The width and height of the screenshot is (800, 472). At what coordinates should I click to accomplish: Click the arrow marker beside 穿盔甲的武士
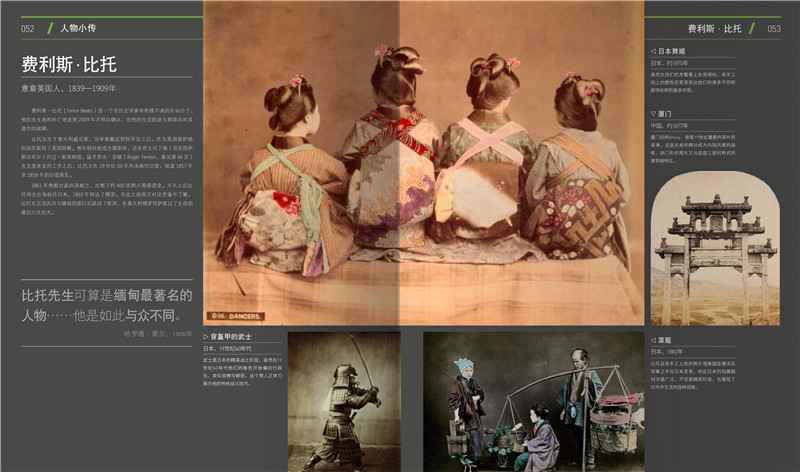pyautogui.click(x=206, y=338)
